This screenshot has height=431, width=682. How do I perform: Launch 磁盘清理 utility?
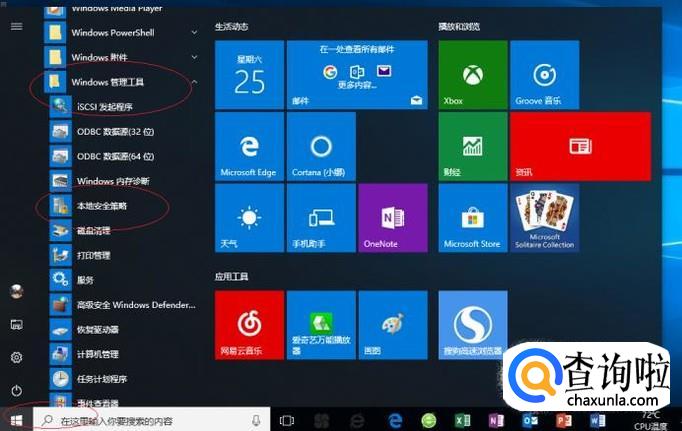coord(123,231)
